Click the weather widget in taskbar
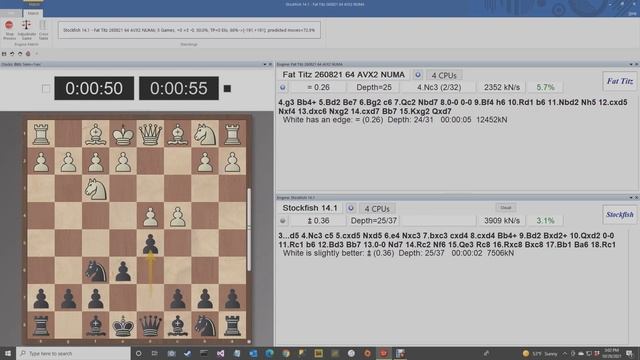The height and width of the screenshot is (360, 640). tap(540, 353)
